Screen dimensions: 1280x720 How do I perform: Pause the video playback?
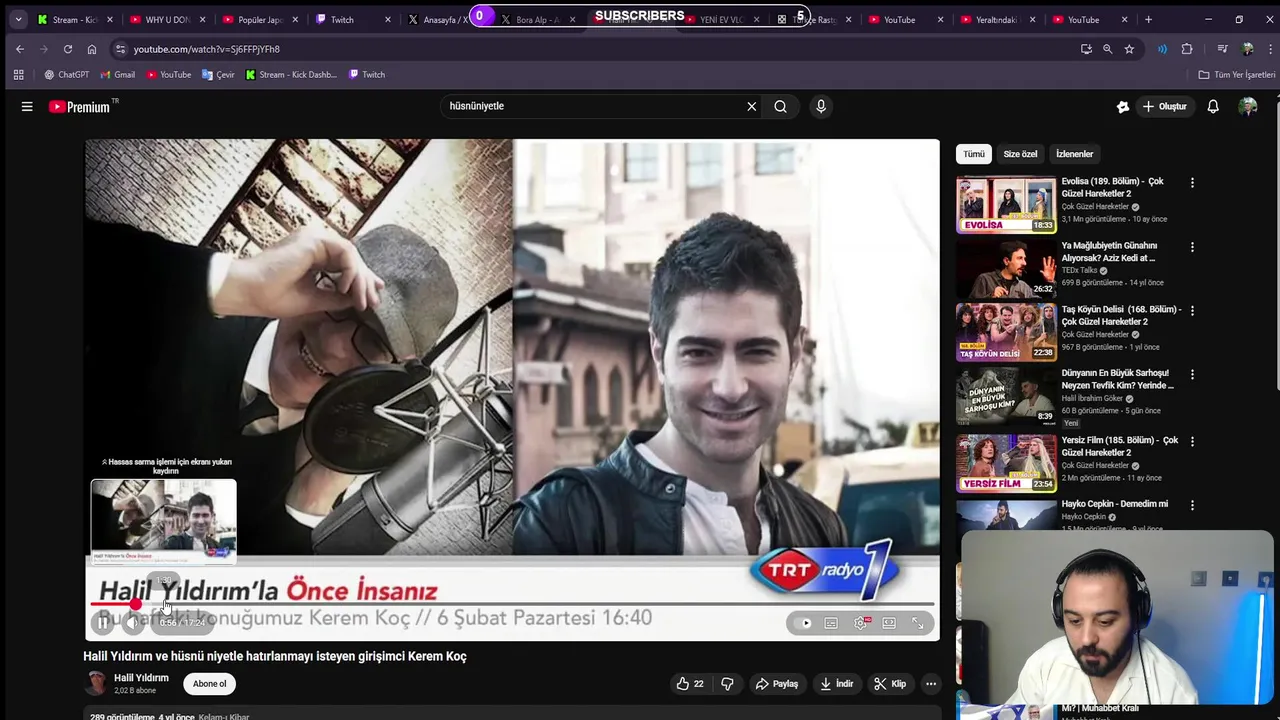[x=103, y=623]
